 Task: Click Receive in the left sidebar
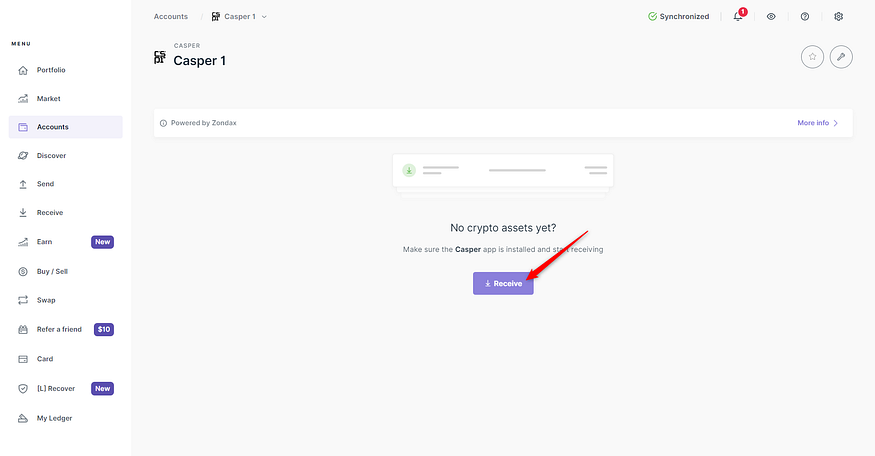coord(50,213)
